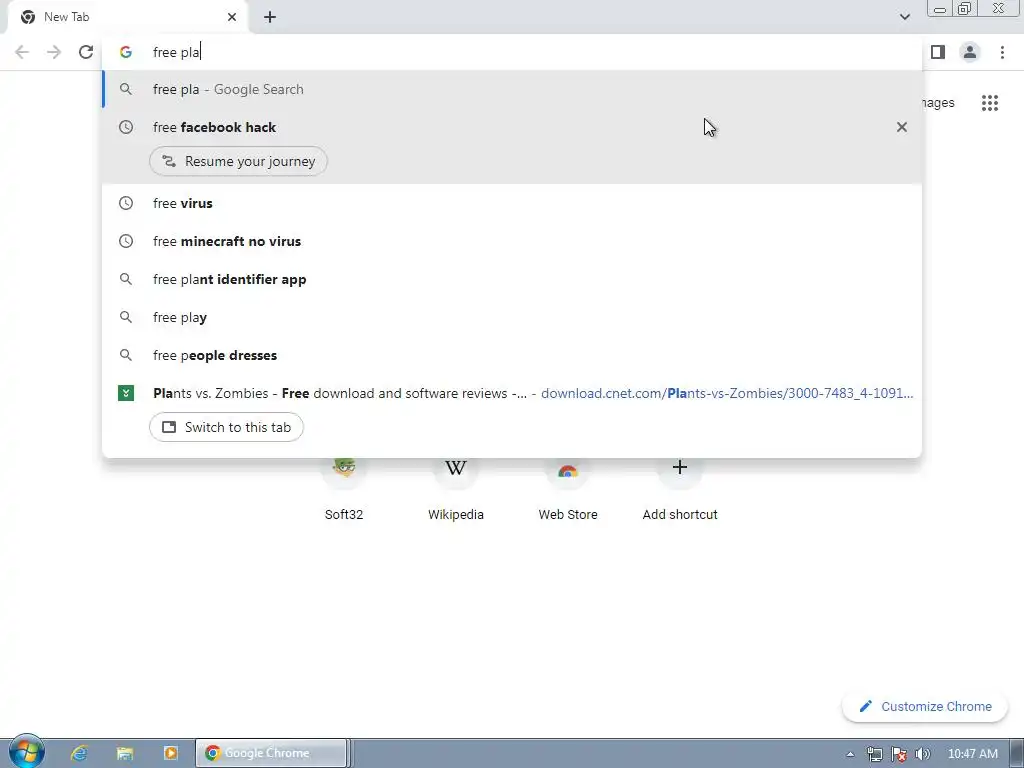Click magnifier icon beside 'free play'
The image size is (1024, 768).
pyautogui.click(x=126, y=317)
